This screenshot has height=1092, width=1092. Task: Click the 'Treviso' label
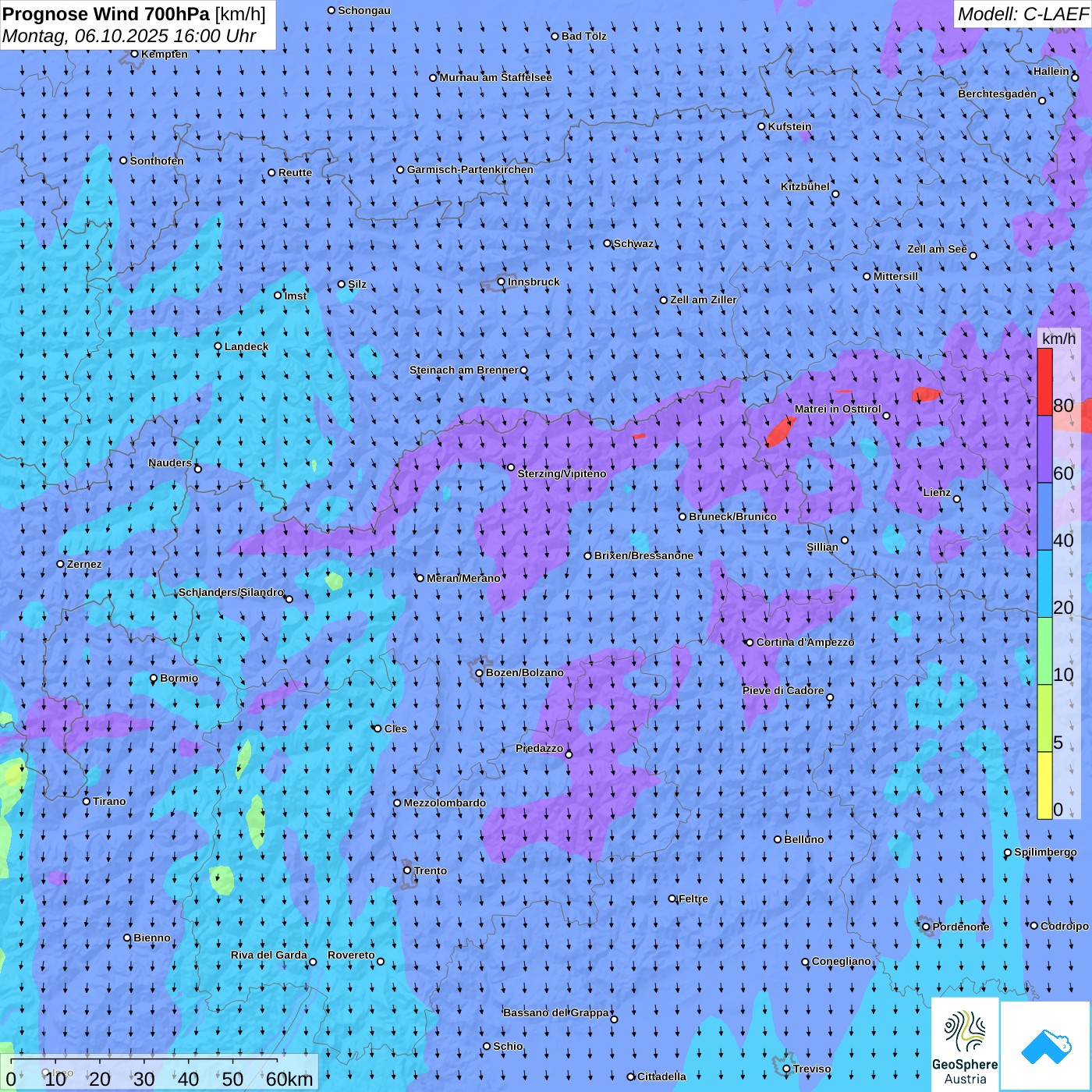point(812,1069)
